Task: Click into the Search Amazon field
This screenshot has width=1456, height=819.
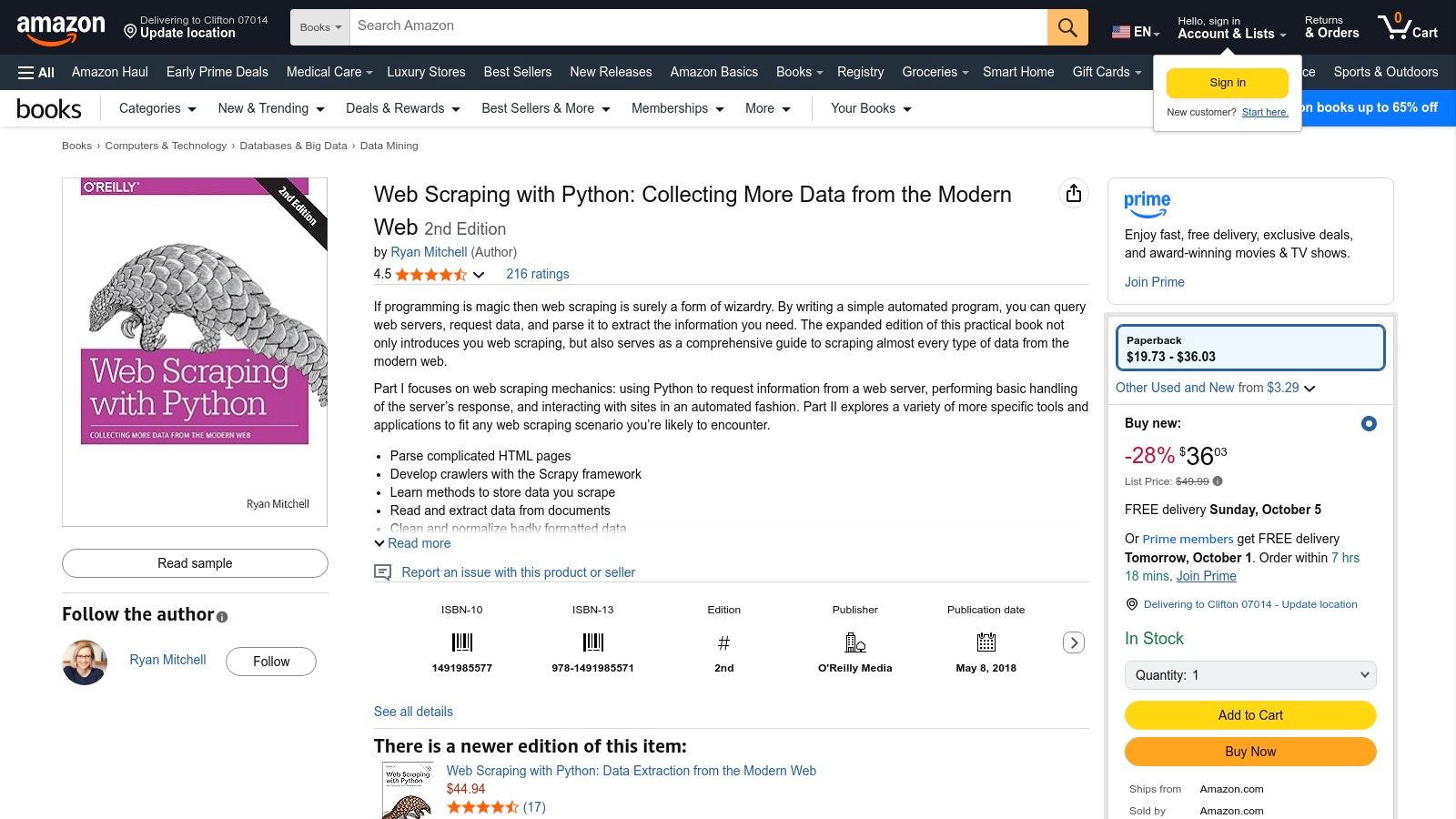Action: click(x=697, y=26)
